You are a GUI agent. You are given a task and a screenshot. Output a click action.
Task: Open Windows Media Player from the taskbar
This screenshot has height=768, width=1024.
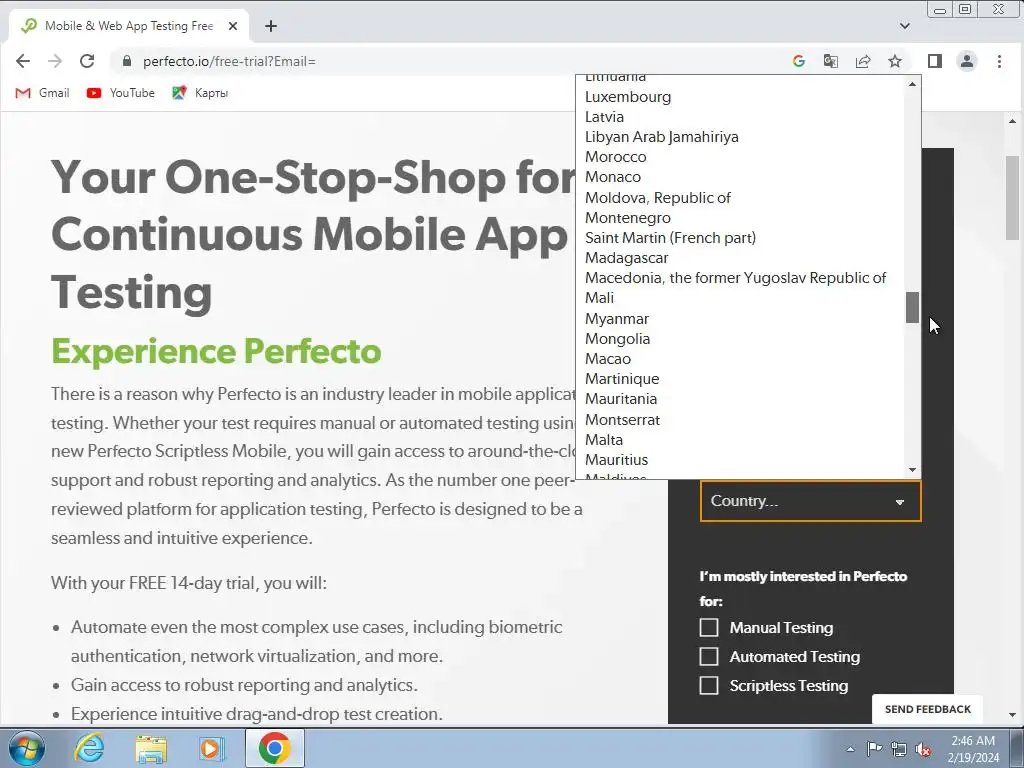[x=212, y=748]
